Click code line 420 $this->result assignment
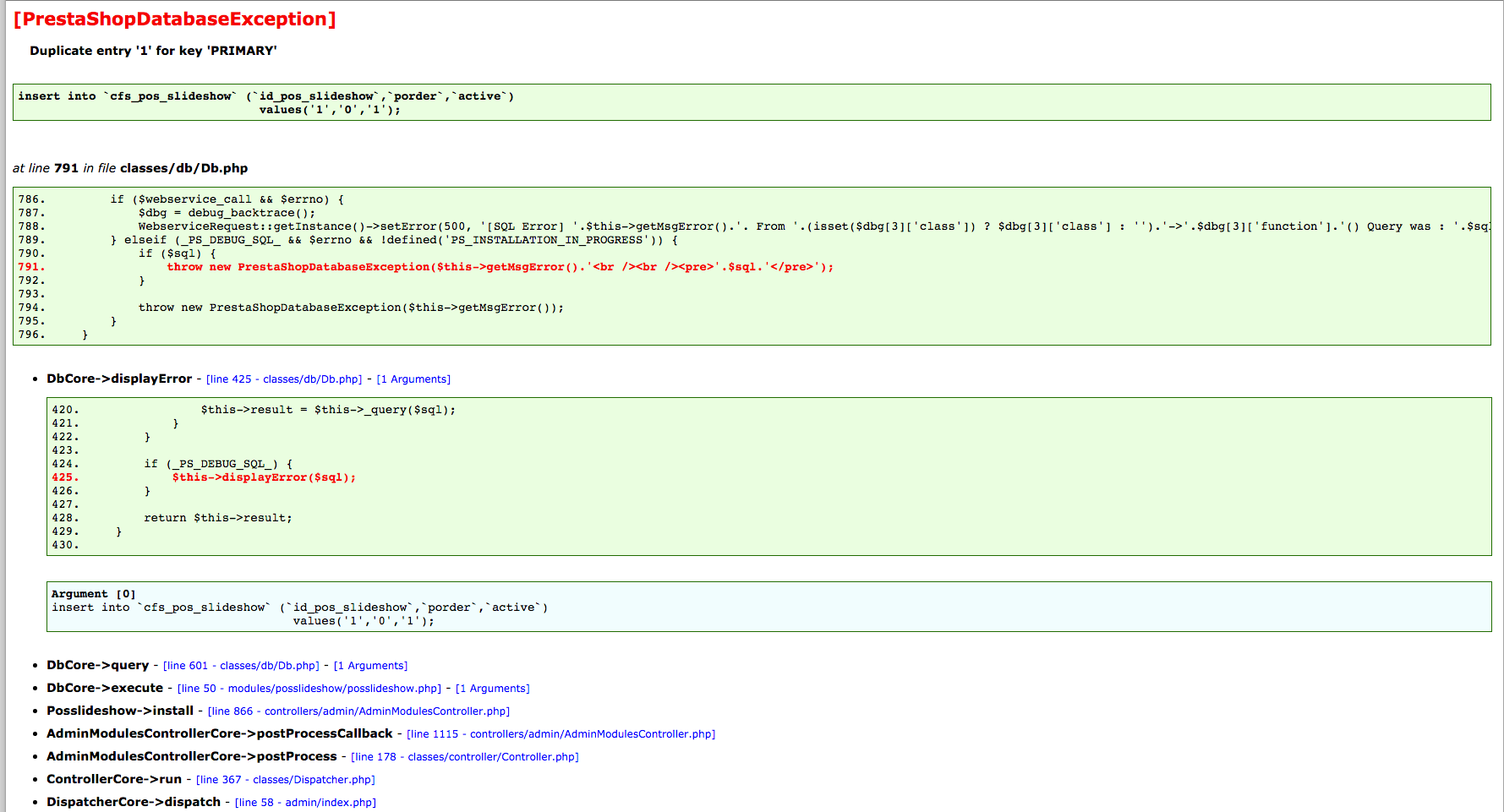The width and height of the screenshot is (1504, 812). [328, 410]
